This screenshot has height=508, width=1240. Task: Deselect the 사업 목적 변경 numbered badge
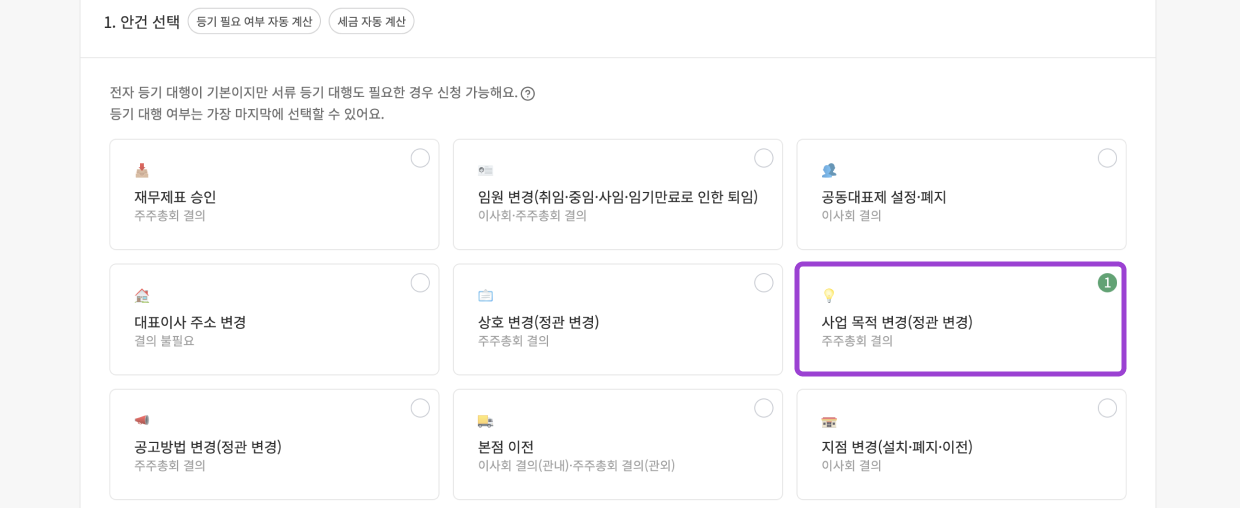tap(1107, 283)
